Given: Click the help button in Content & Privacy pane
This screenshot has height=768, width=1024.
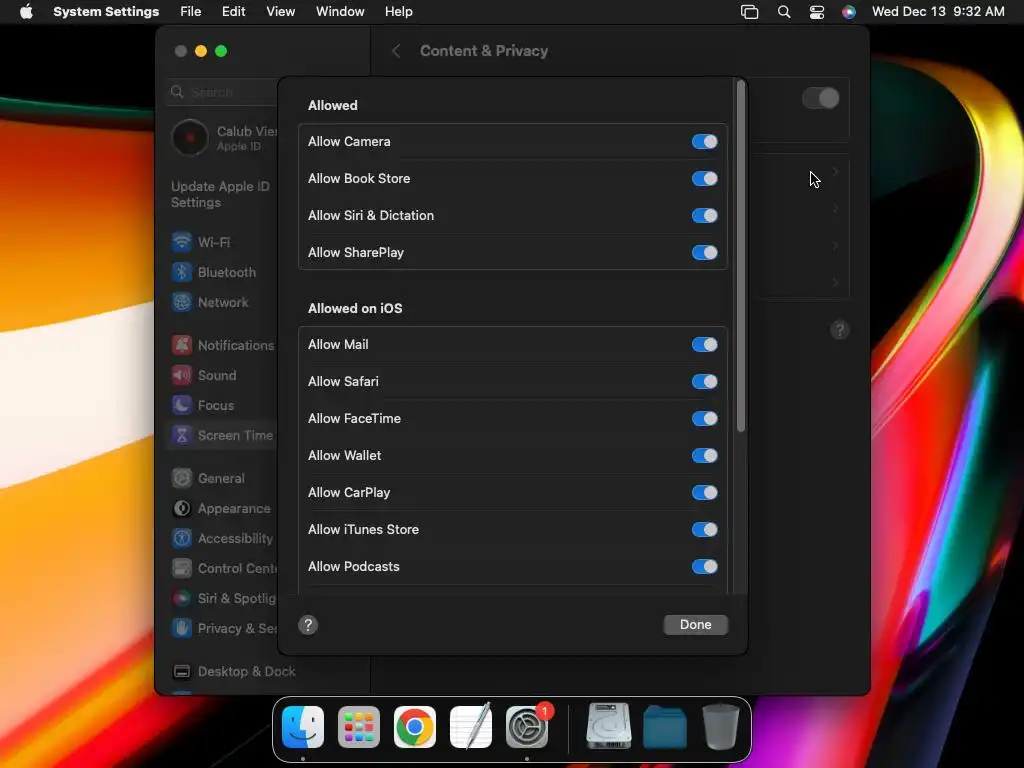Looking at the screenshot, I should coord(840,330).
